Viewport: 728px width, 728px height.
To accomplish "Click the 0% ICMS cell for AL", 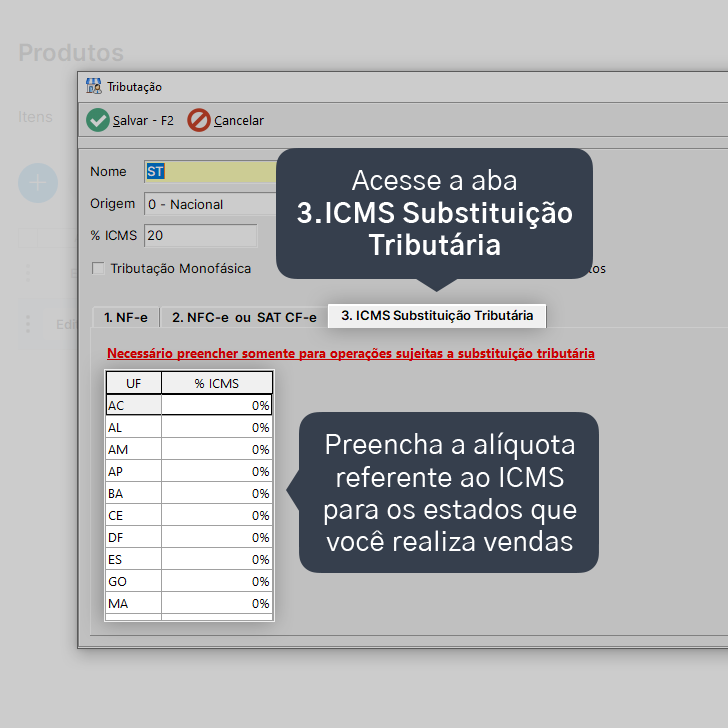I will (217, 427).
